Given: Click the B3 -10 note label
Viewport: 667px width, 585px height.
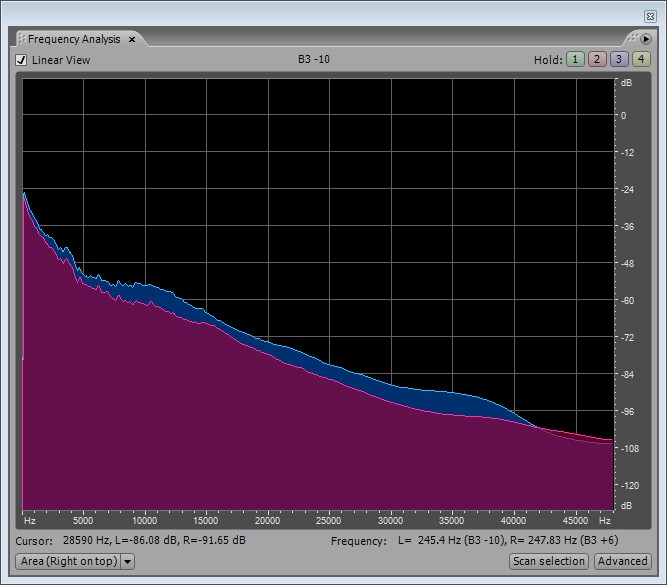Looking at the screenshot, I should tap(314, 59).
